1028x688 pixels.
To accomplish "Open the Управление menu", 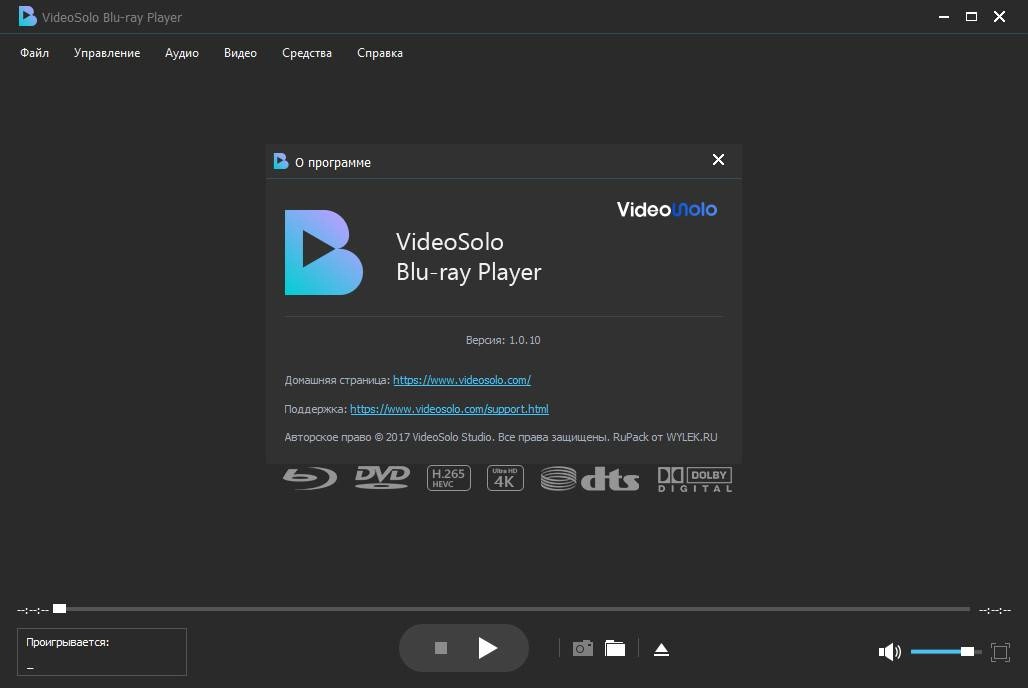I will pos(107,53).
